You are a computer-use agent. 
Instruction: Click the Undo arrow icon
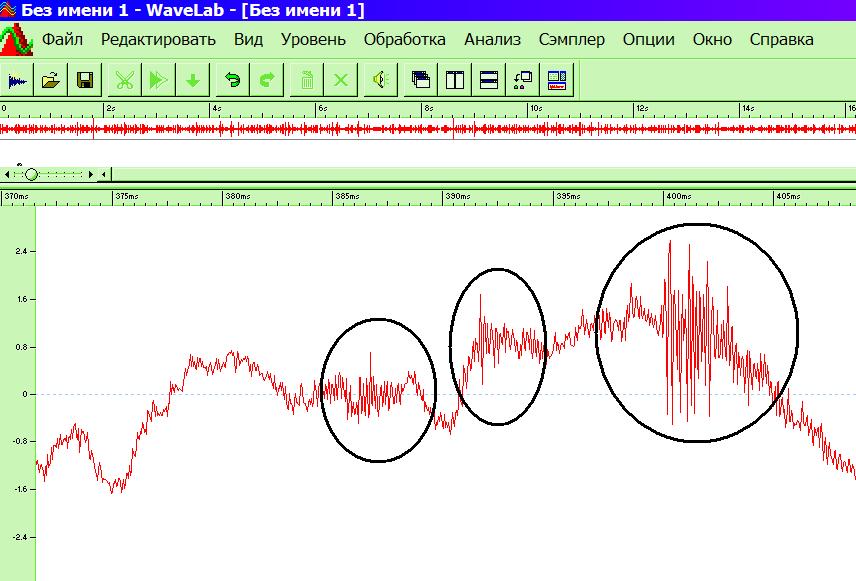point(232,80)
